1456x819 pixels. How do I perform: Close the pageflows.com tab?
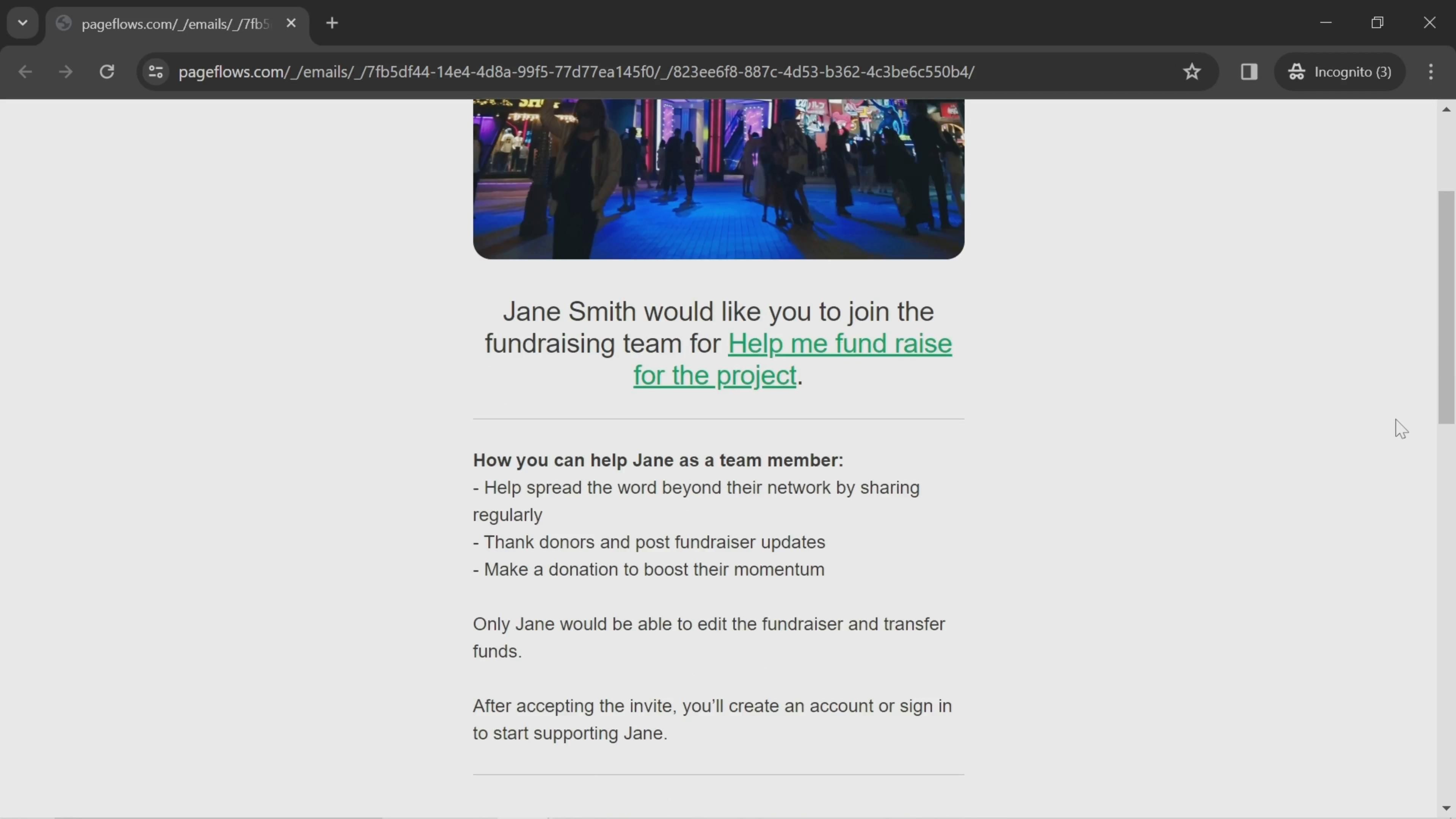tap(291, 23)
